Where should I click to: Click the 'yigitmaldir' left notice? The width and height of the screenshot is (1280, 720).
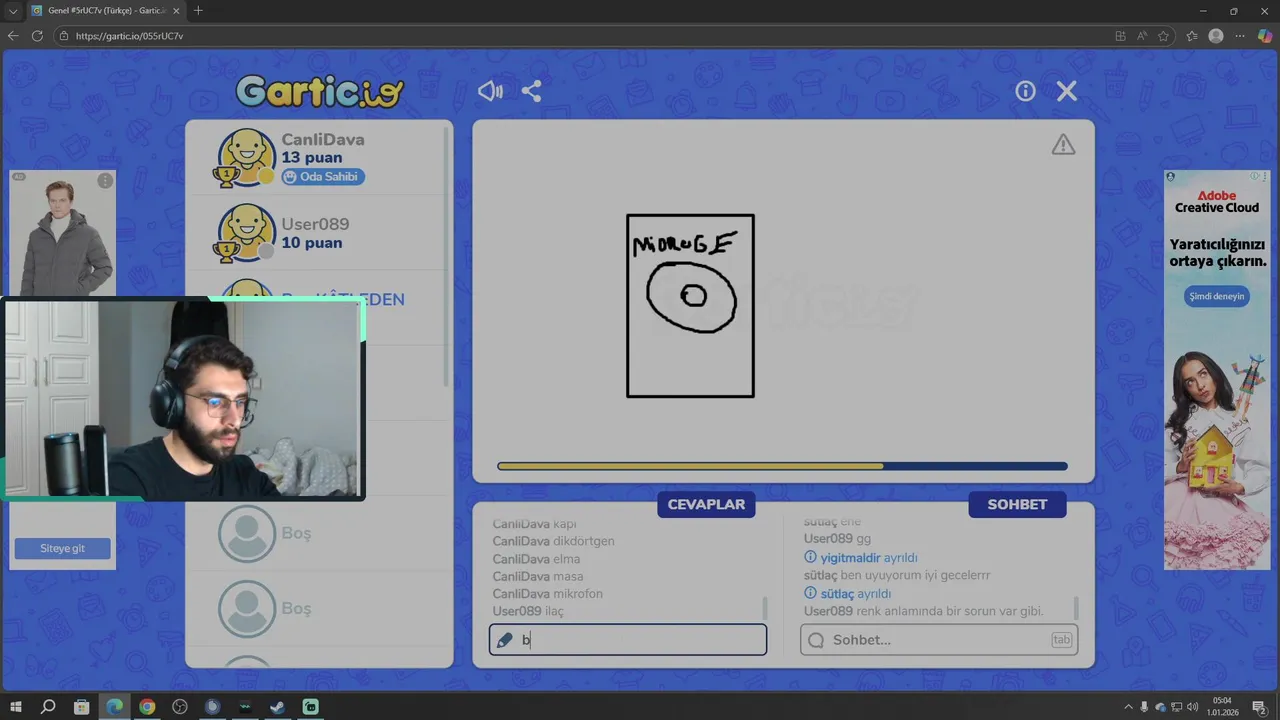pyautogui.click(x=861, y=558)
